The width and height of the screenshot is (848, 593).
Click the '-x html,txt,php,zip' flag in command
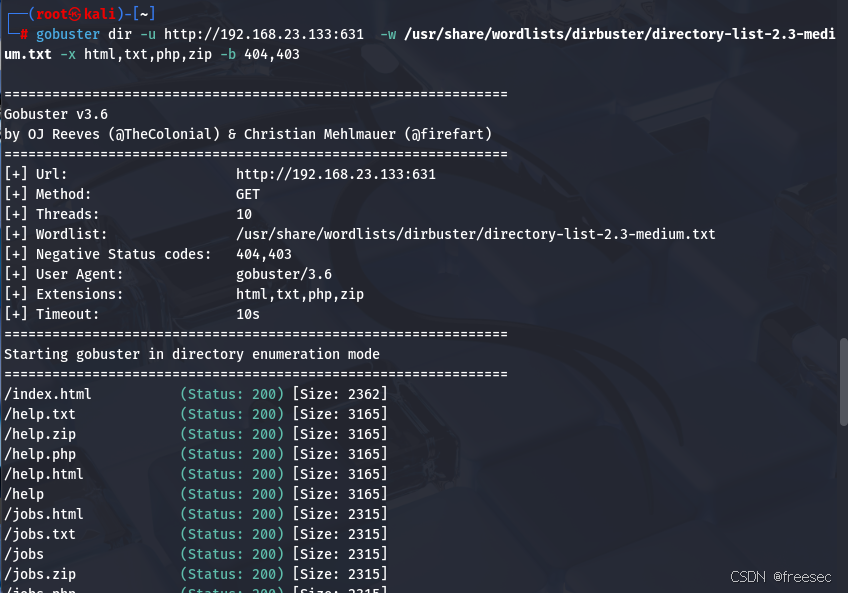[136, 54]
